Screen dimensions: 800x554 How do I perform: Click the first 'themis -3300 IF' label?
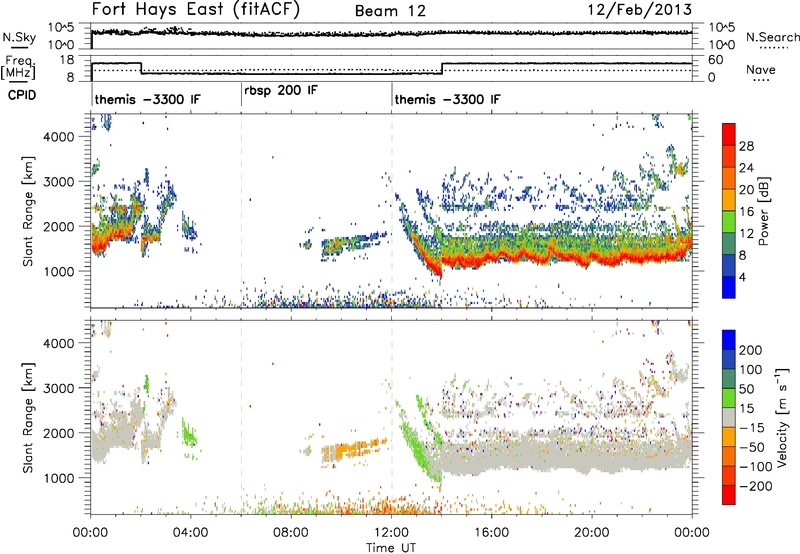click(x=148, y=99)
